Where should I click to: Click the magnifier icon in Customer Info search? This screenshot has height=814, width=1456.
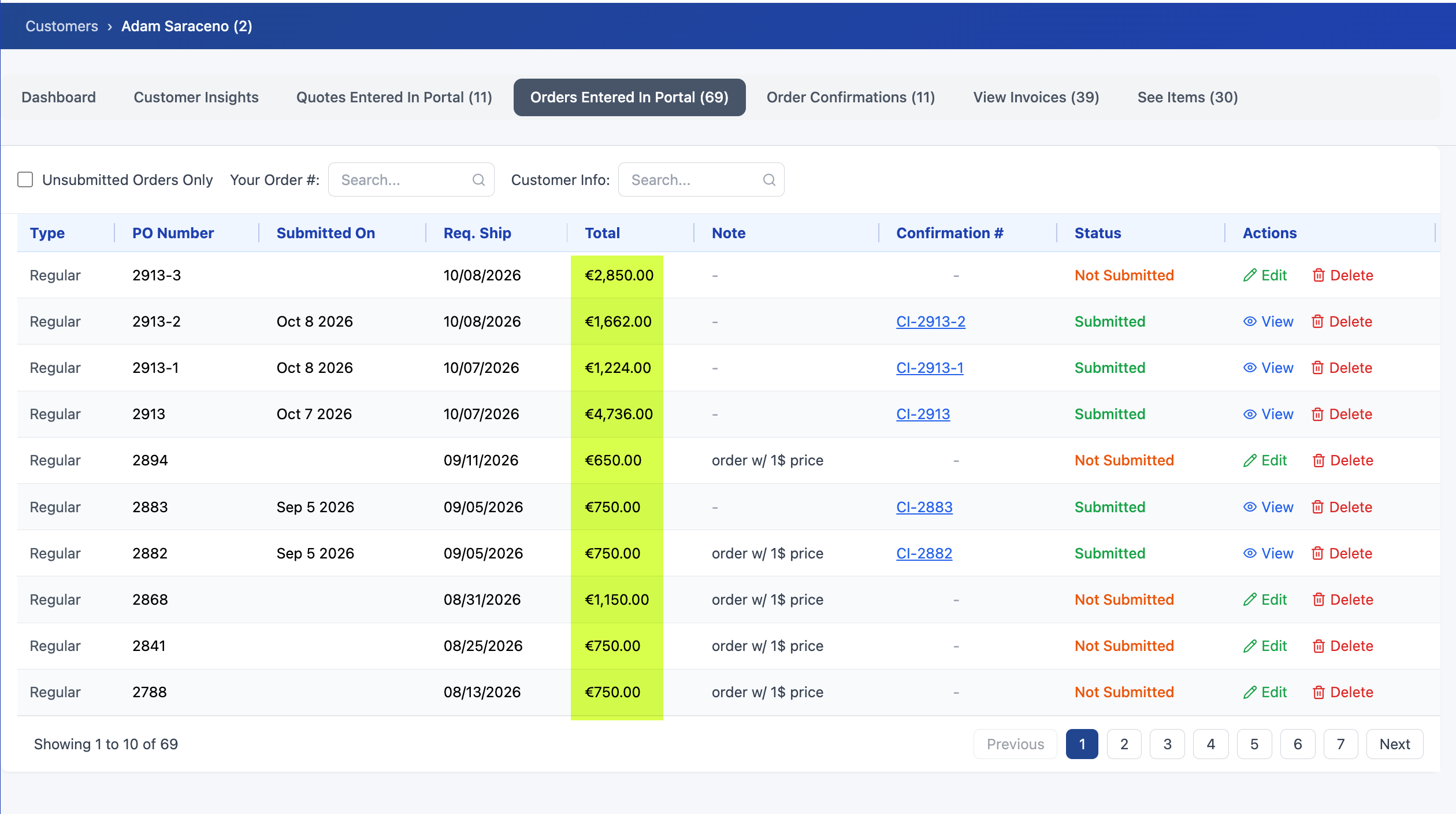769,180
